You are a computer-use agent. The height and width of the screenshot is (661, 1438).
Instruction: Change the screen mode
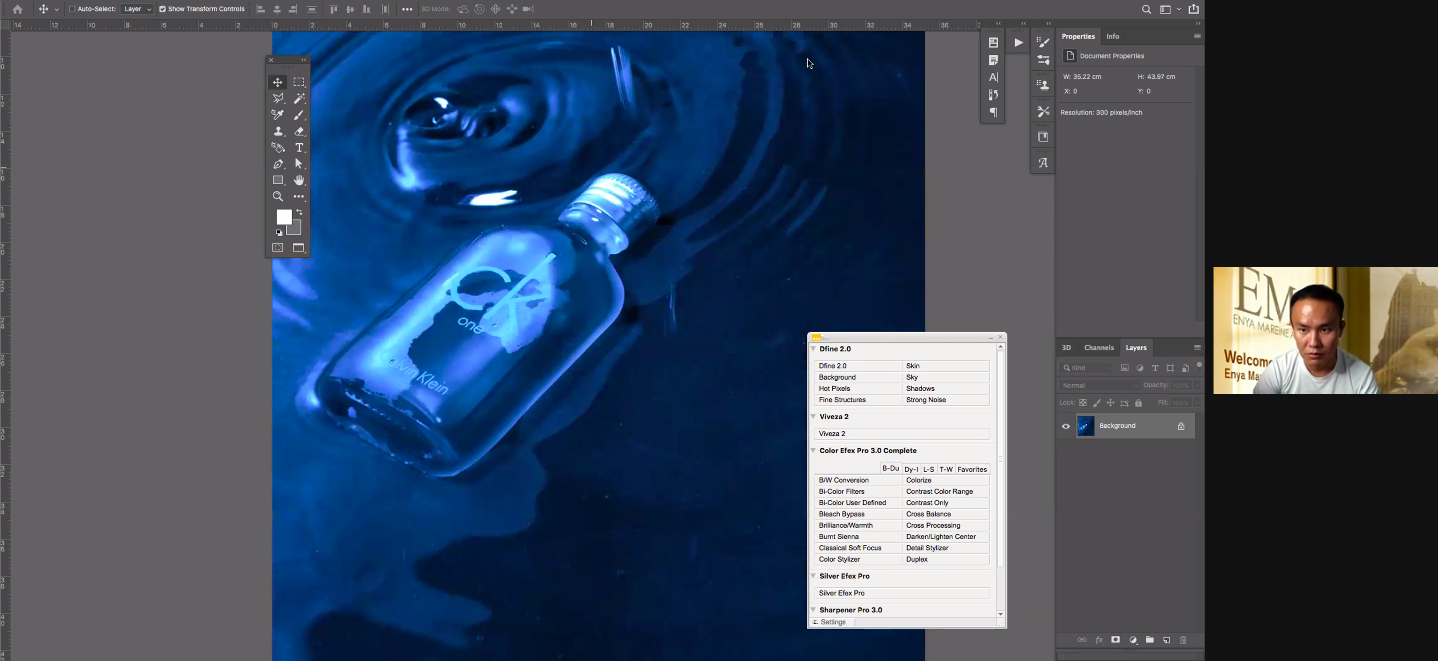pos(299,248)
